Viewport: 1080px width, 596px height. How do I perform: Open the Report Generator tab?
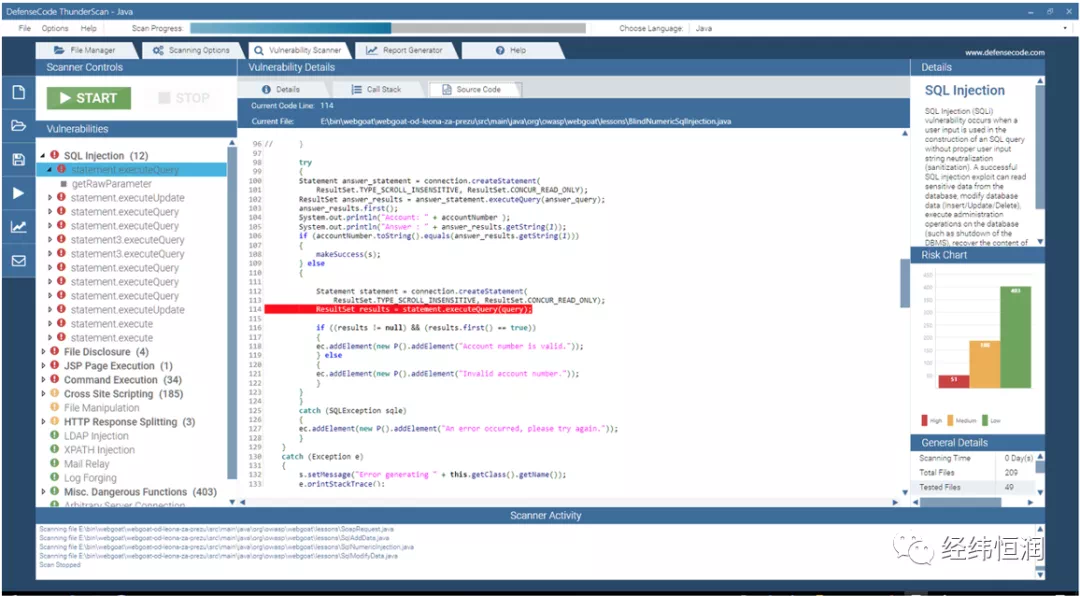pyautogui.click(x=405, y=50)
